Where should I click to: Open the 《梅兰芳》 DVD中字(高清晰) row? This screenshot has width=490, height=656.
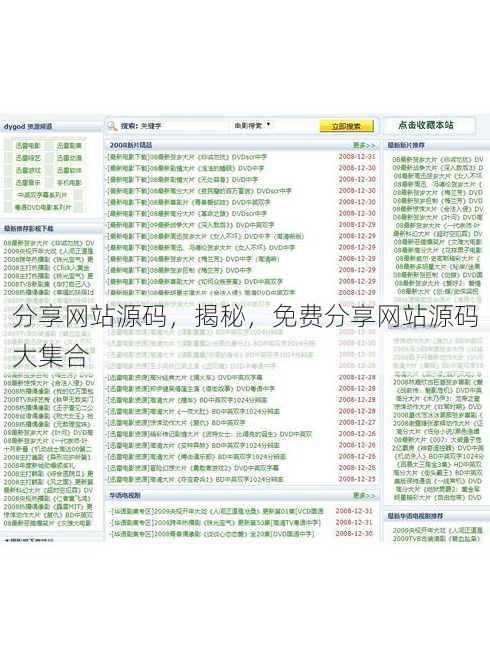pyautogui.click(x=192, y=259)
